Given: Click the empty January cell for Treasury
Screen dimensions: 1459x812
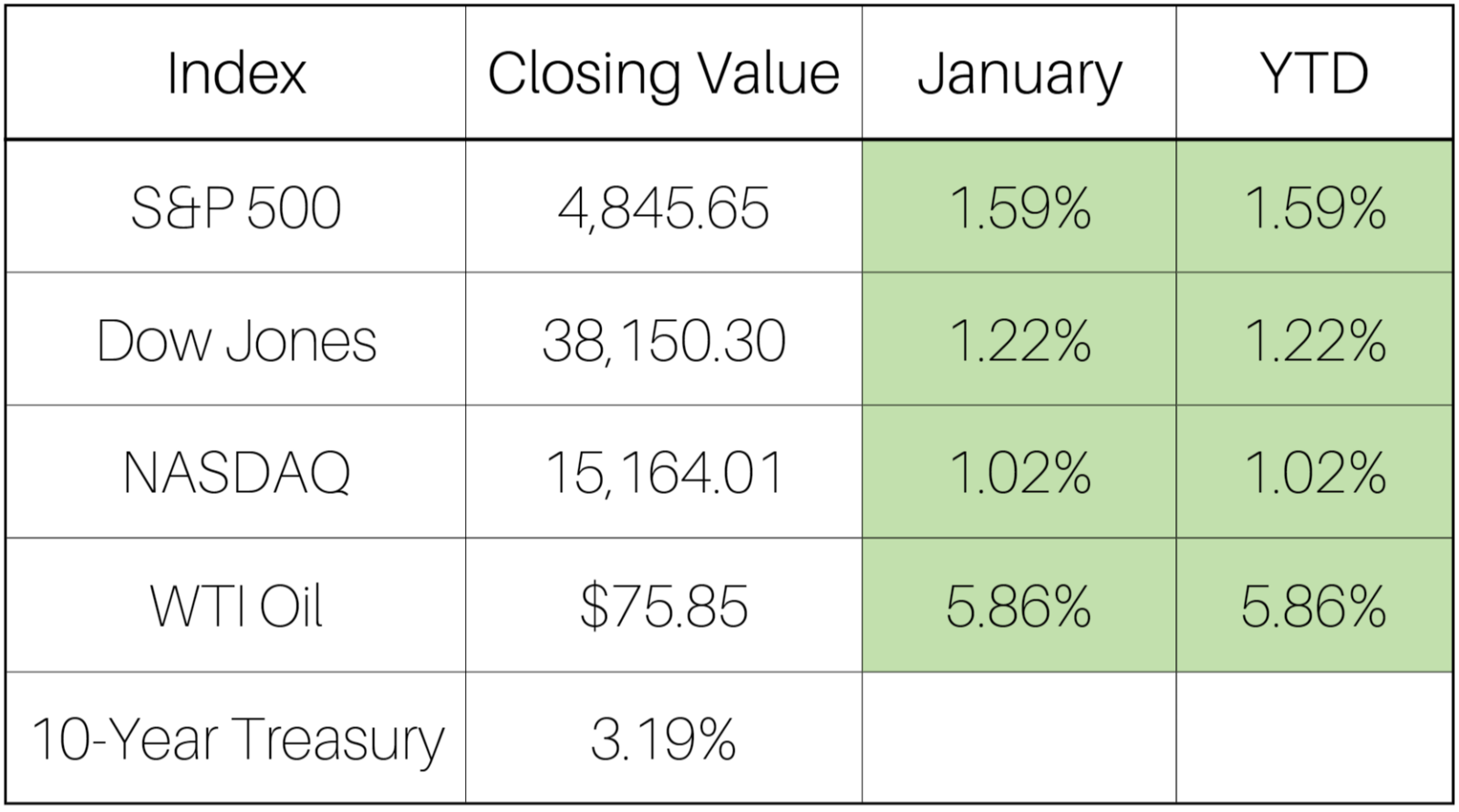Looking at the screenshot, I should tap(1019, 738).
